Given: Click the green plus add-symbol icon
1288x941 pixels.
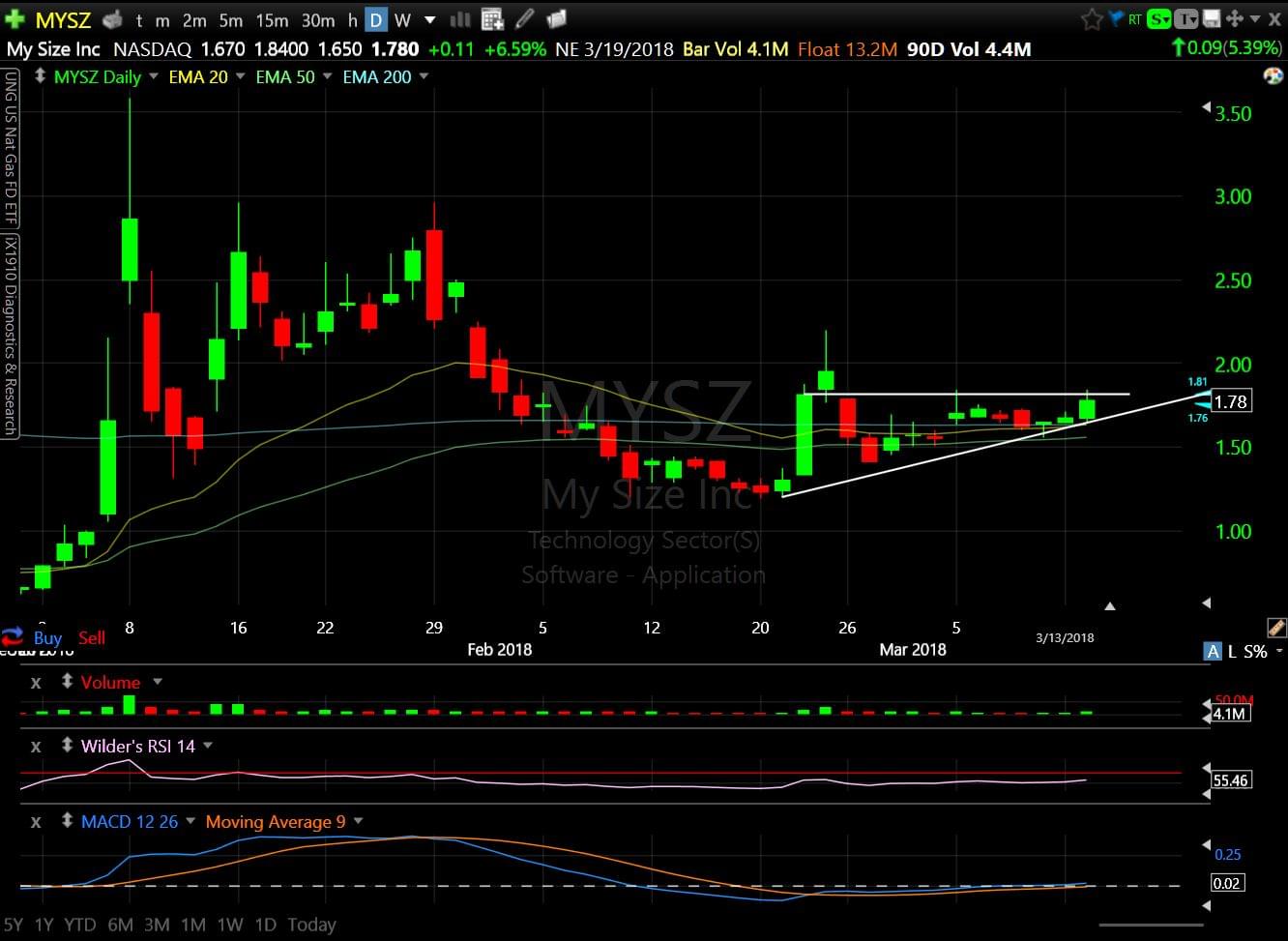Looking at the screenshot, I should click(x=15, y=19).
